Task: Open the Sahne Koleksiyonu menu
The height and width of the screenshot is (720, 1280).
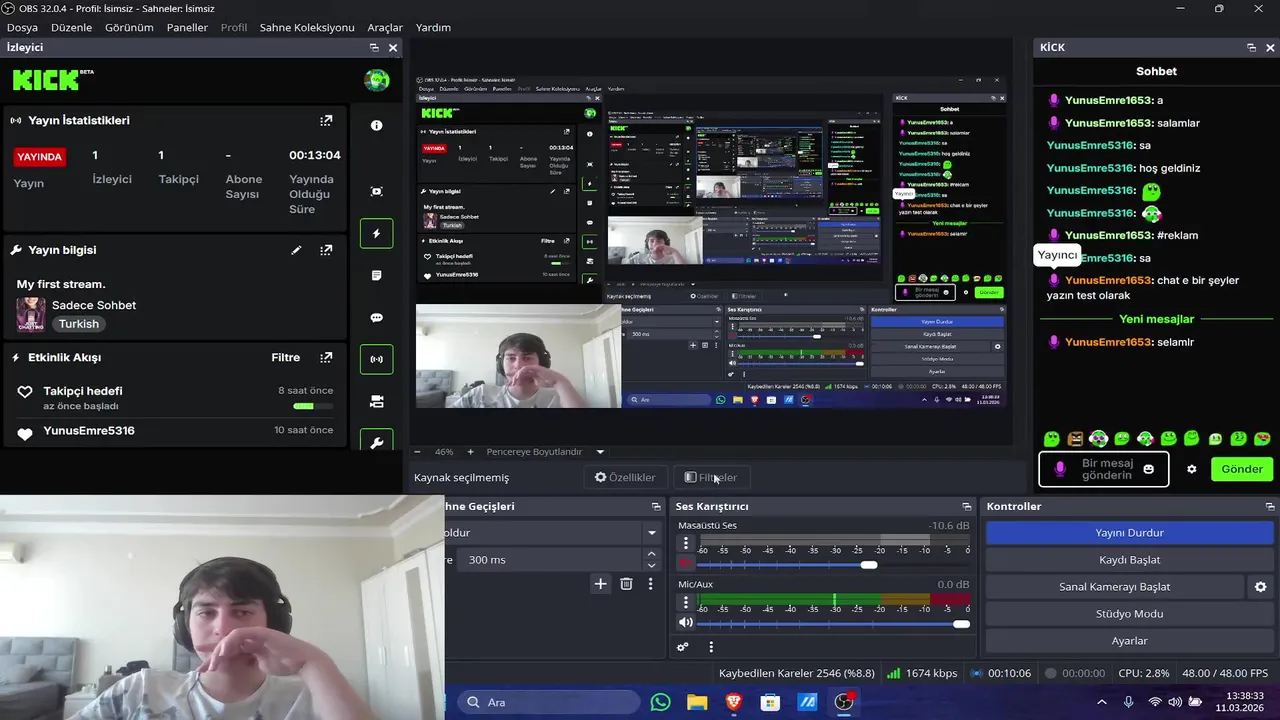Action: pos(307,27)
